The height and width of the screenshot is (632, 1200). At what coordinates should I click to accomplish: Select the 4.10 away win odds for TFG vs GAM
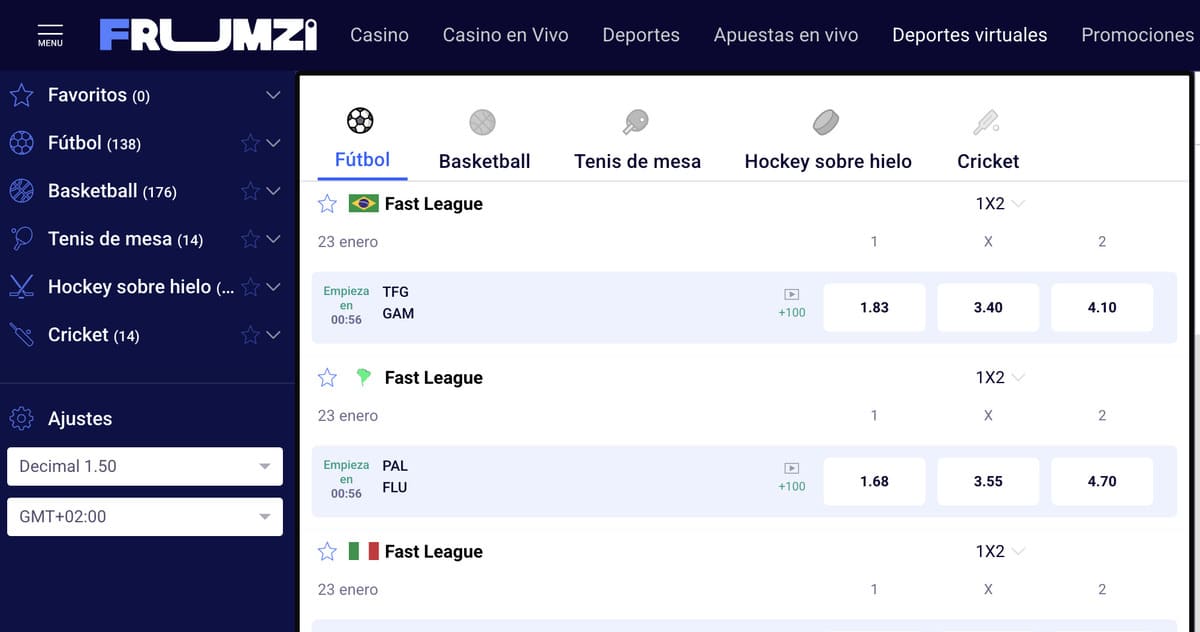click(1102, 307)
